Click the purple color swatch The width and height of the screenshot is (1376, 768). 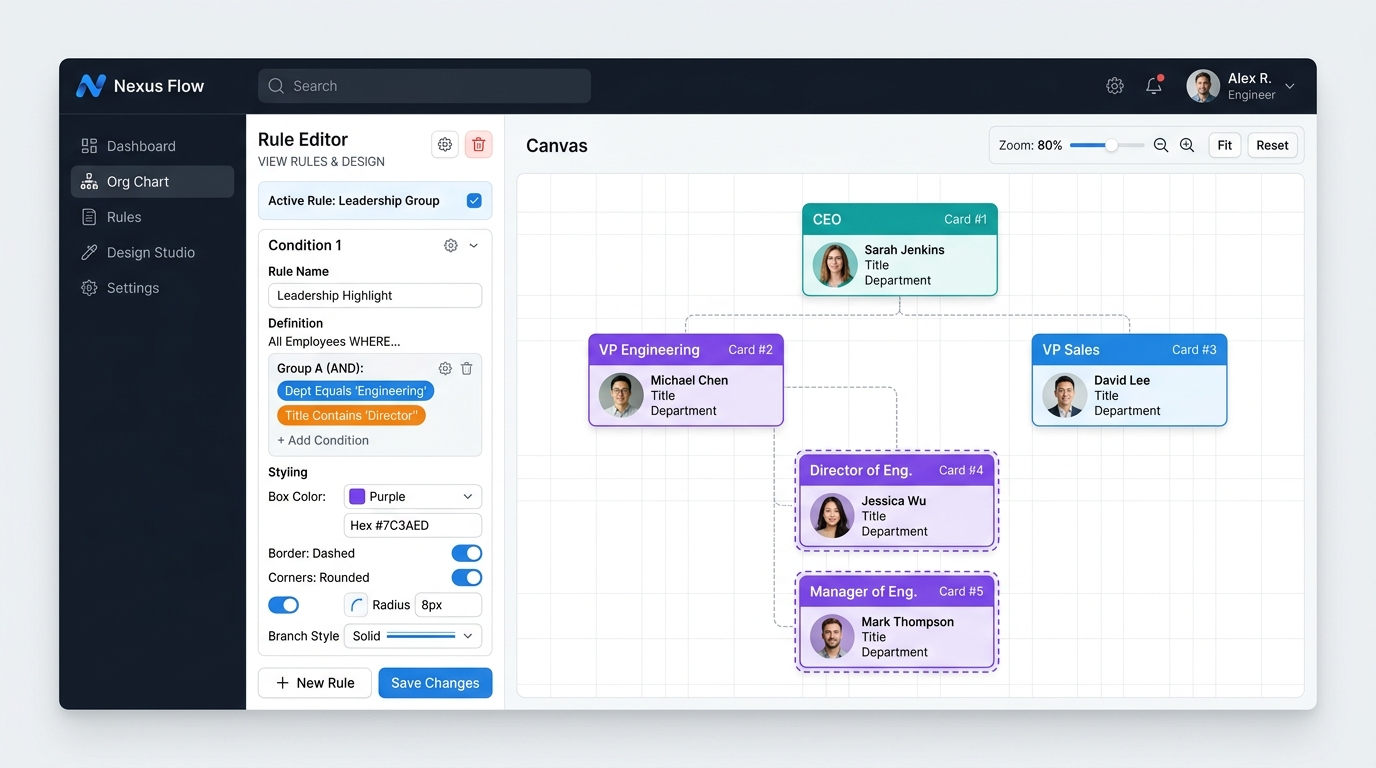click(x=357, y=497)
